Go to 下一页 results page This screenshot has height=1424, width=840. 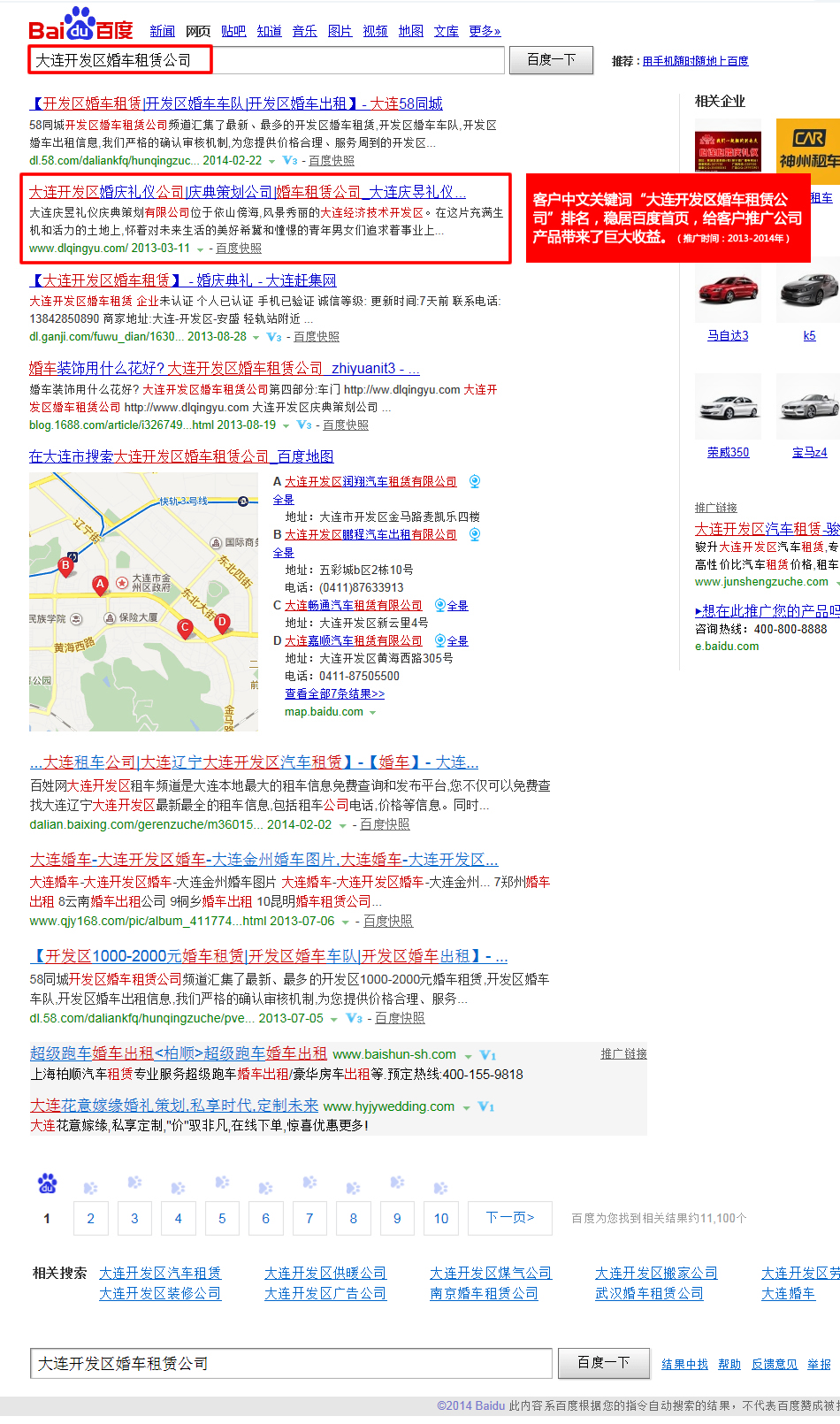click(x=510, y=1218)
